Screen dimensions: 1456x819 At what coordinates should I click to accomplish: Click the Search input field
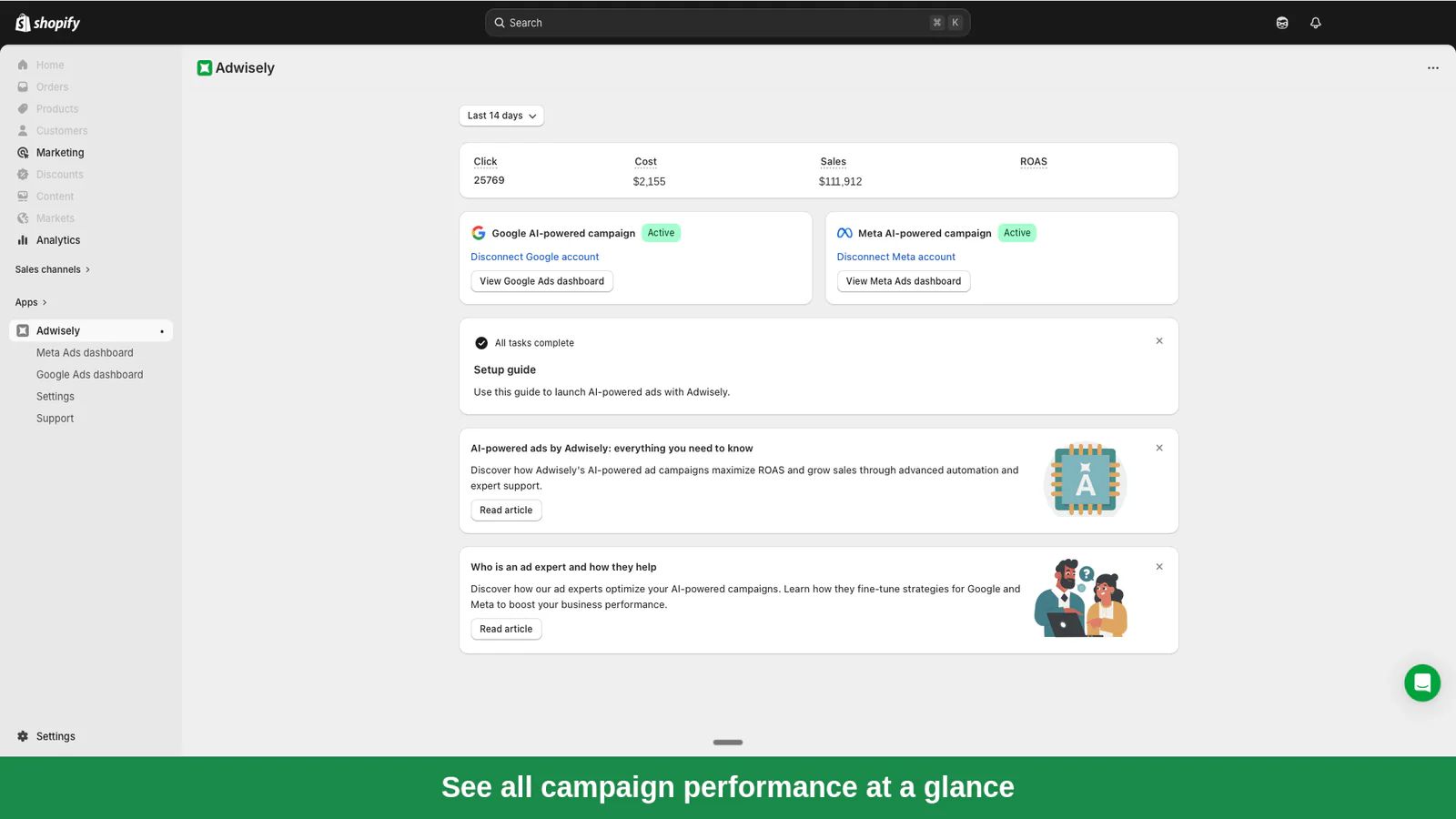(727, 23)
